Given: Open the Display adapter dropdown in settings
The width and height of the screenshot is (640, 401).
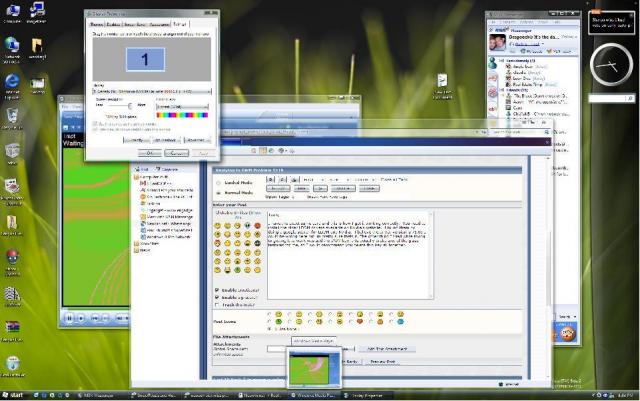Looking at the screenshot, I should click(x=152, y=91).
